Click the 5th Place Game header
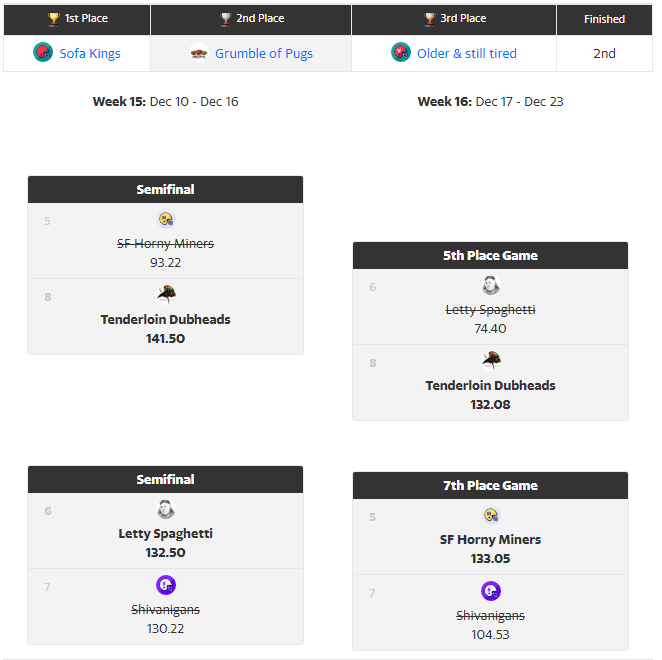 (x=490, y=255)
